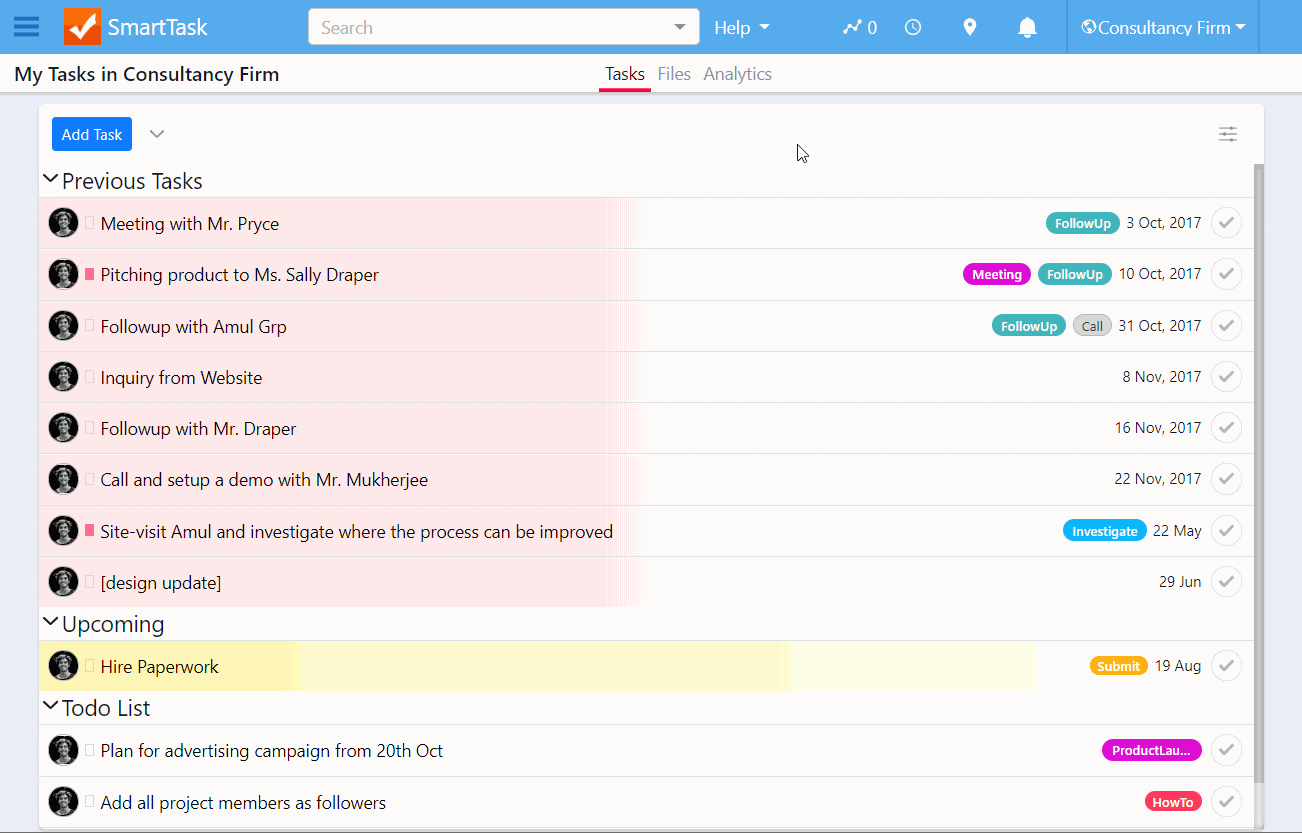
Task: Mark Hire Paperwork task as complete
Action: 1226,665
